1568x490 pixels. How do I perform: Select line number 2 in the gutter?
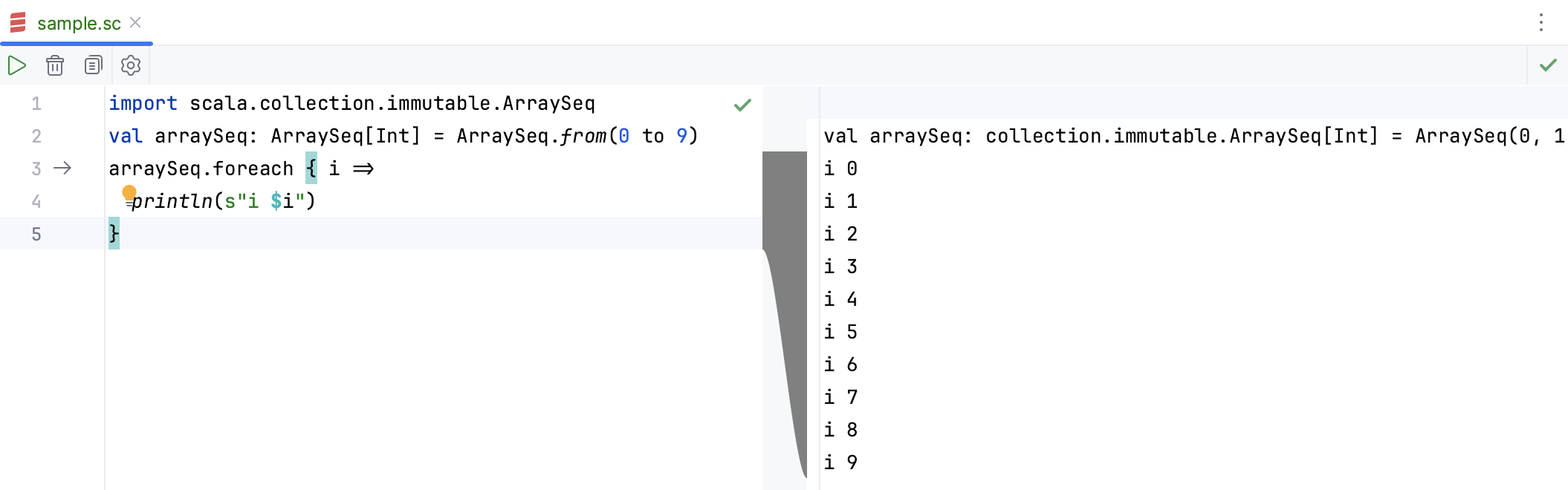coord(36,136)
